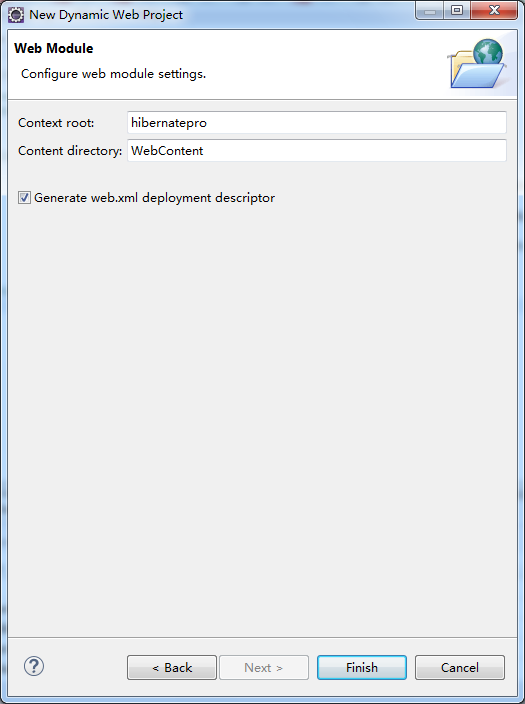Click the Finish button
The height and width of the screenshot is (704, 525).
362,668
